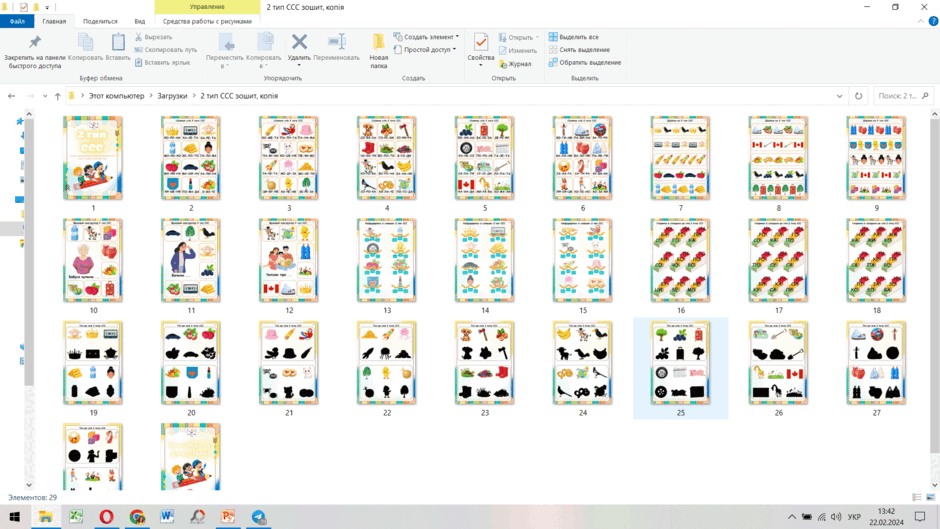Refresh the folder view

coord(858,96)
